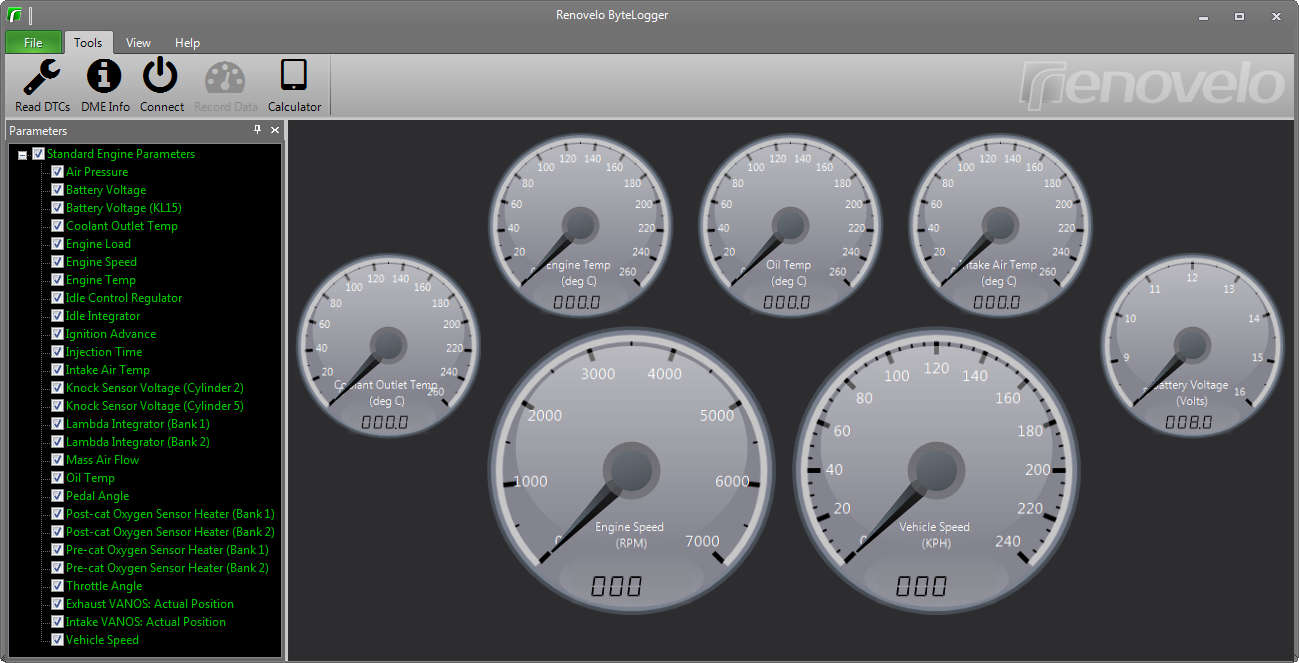Select Lambda Integrator (Bank 2)

[x=138, y=442]
